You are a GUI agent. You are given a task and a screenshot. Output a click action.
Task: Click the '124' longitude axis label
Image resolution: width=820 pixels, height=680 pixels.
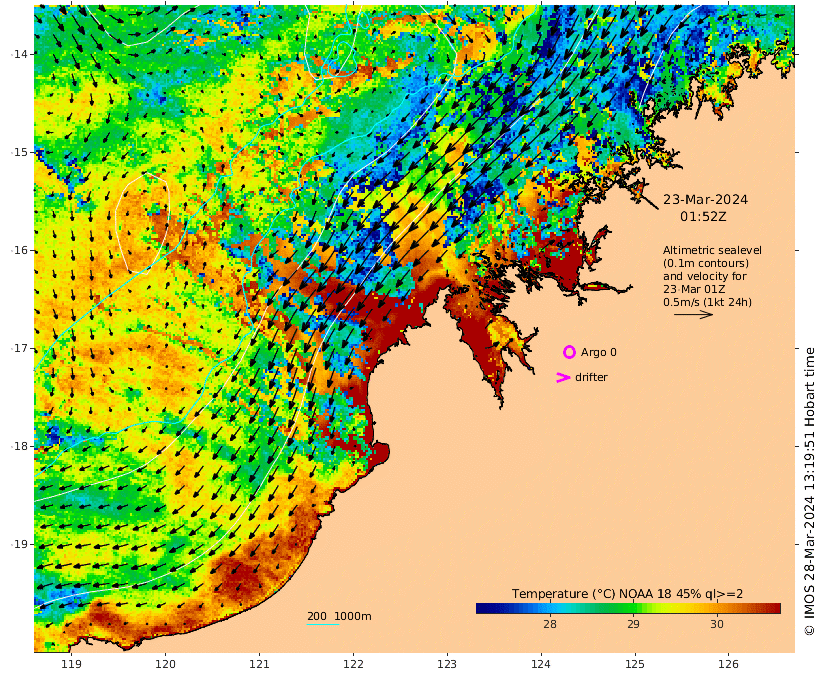click(541, 664)
